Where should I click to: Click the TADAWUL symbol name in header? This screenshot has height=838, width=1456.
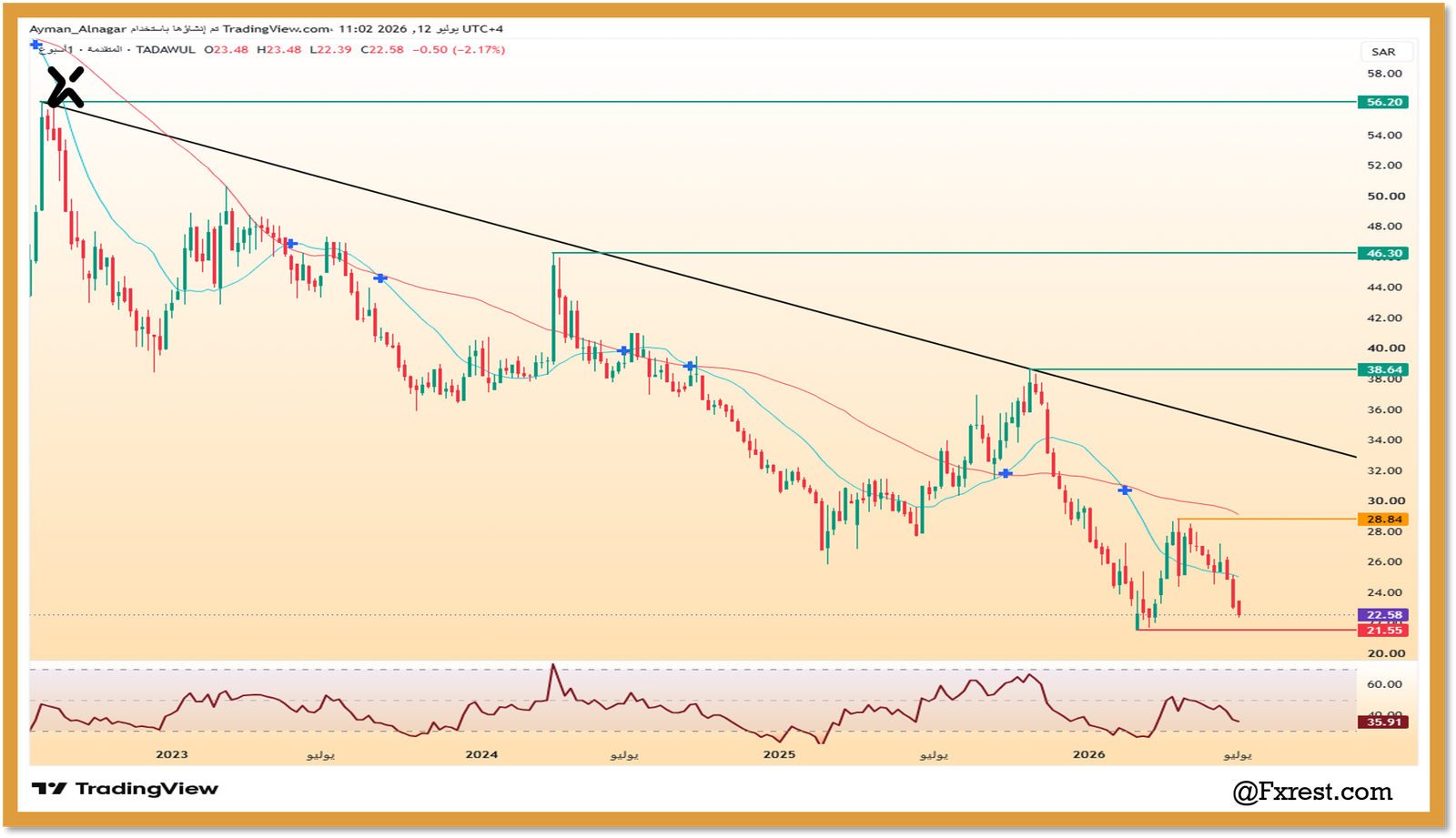(x=166, y=50)
